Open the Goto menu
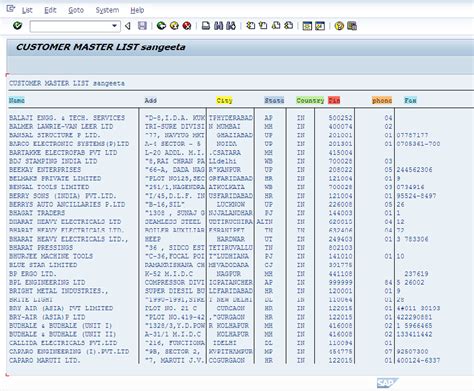474x391 pixels. 76,10
